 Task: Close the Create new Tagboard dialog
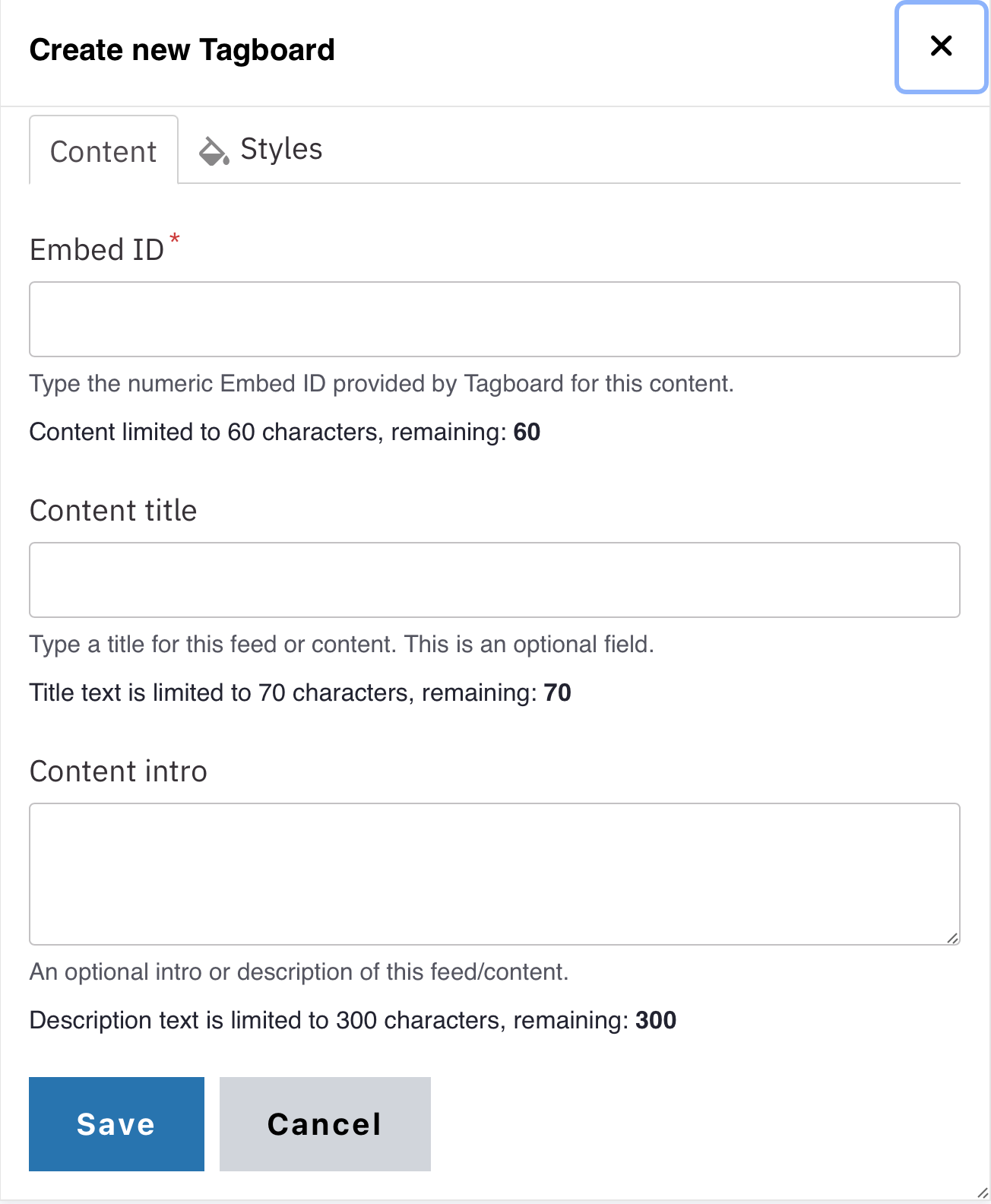point(941,47)
